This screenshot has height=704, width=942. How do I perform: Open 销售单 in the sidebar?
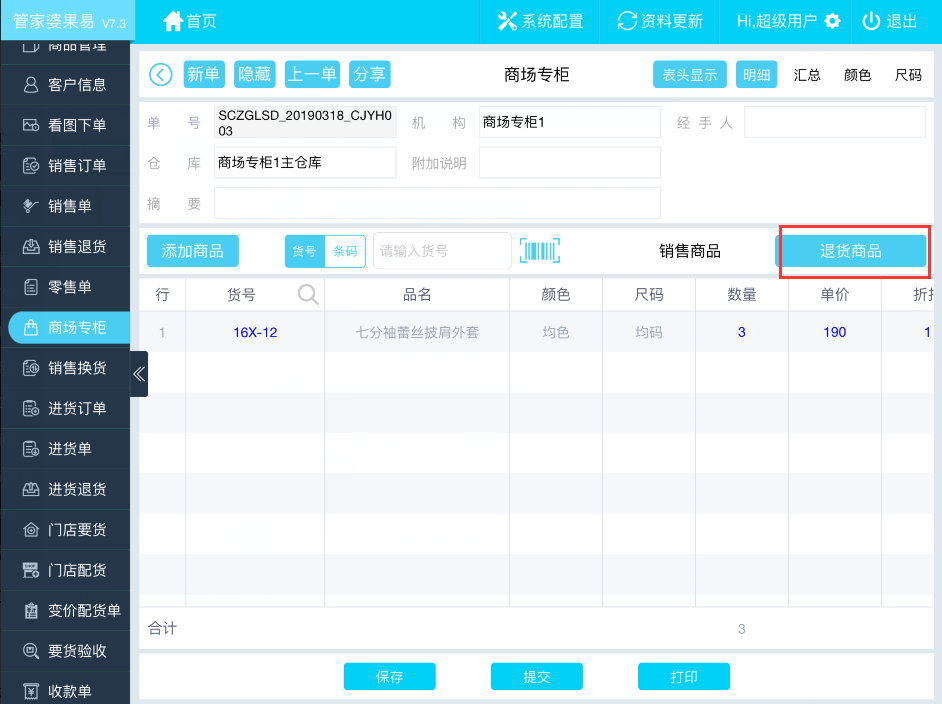pos(65,206)
